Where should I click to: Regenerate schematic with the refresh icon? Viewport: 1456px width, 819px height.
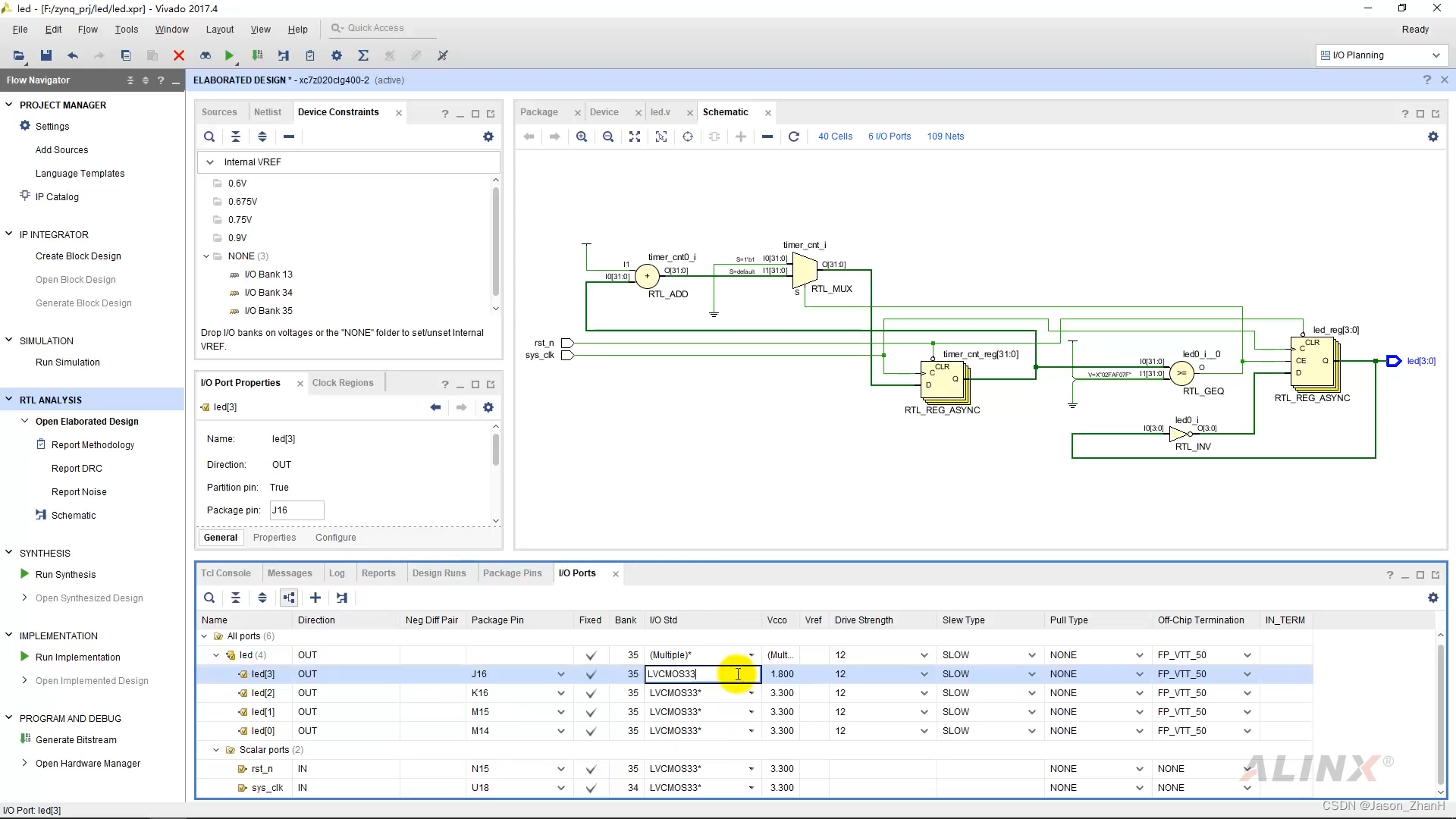click(x=794, y=136)
